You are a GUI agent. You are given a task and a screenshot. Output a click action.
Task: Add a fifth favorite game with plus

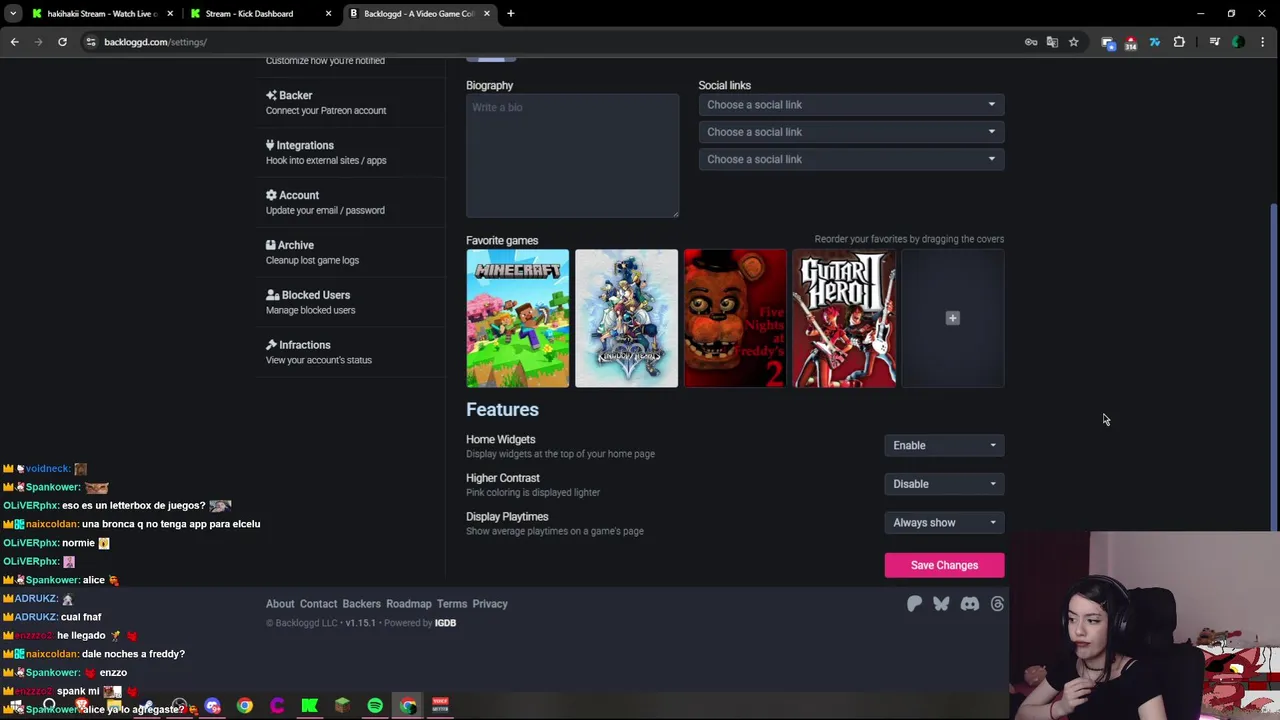(953, 318)
